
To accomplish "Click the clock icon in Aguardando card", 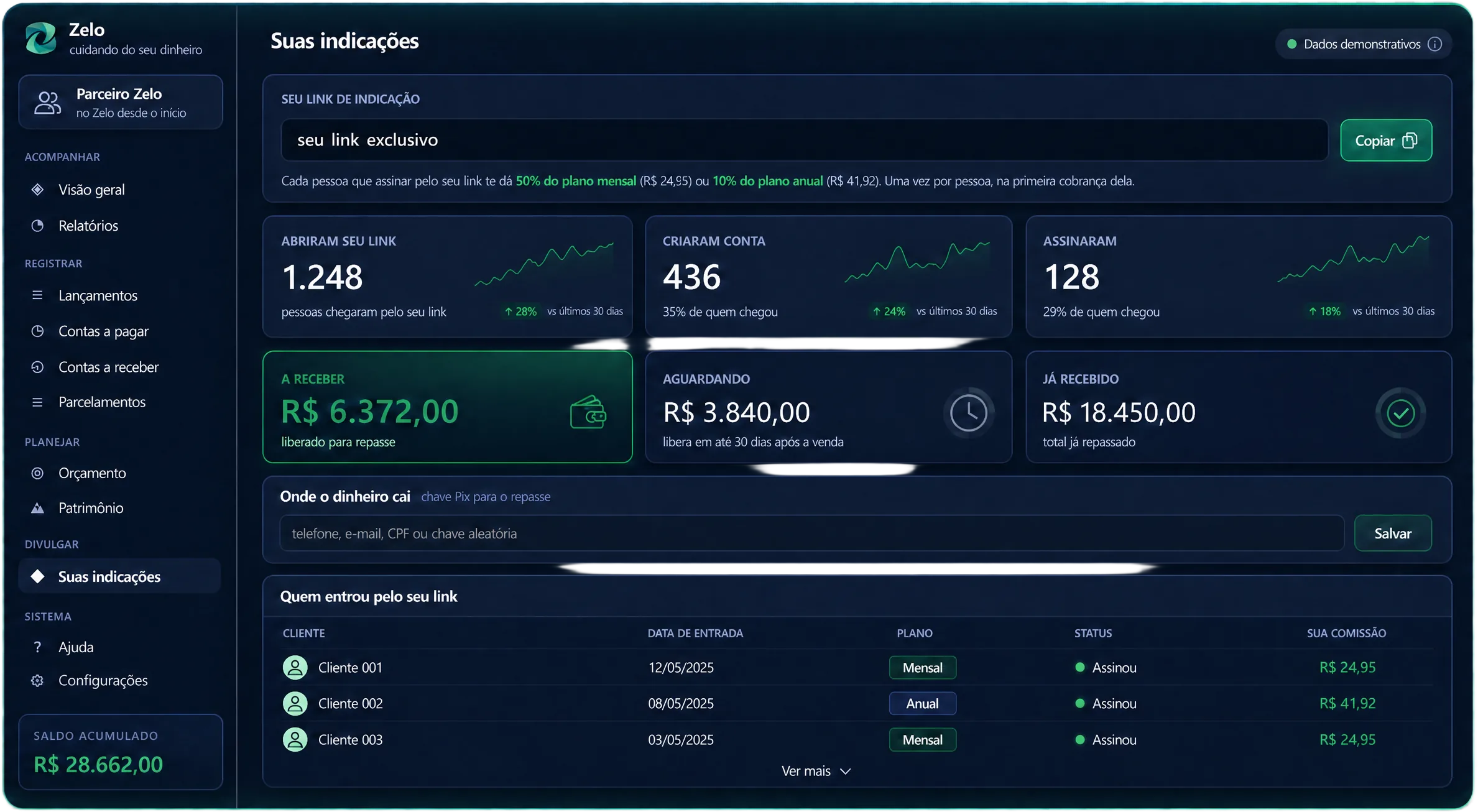I will [x=969, y=413].
